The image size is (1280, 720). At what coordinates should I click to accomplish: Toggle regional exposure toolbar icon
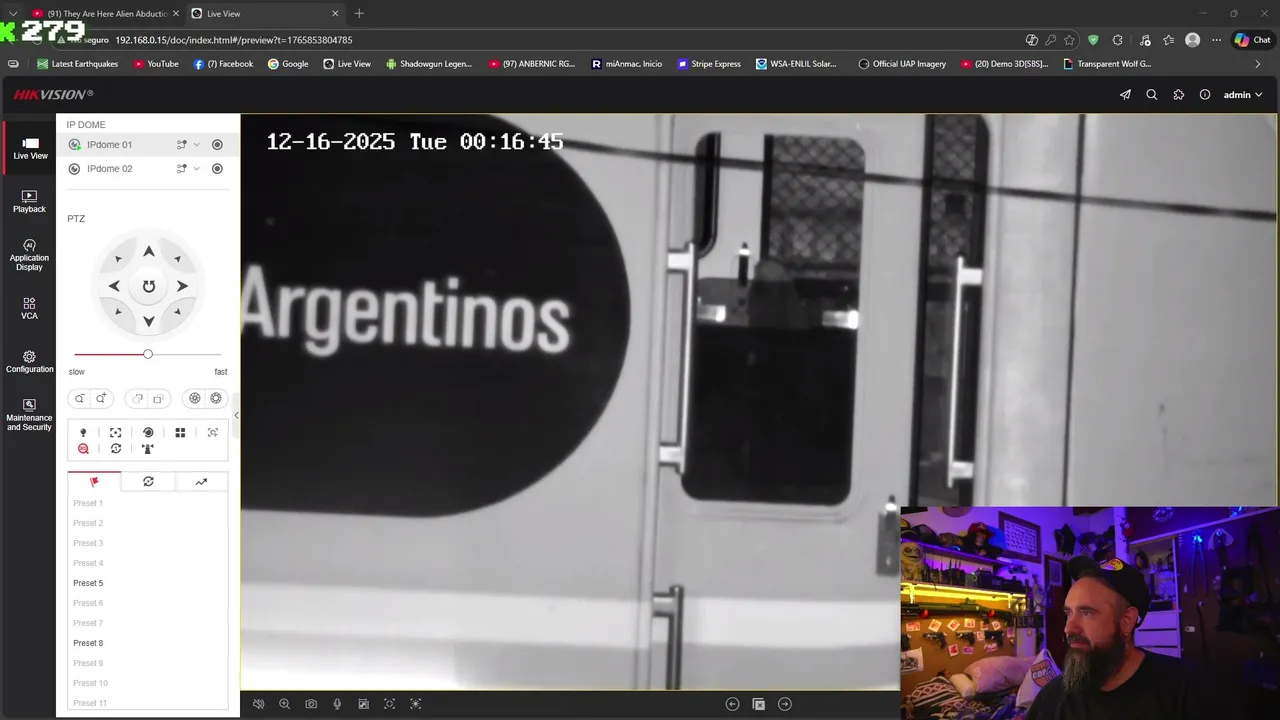(x=416, y=704)
